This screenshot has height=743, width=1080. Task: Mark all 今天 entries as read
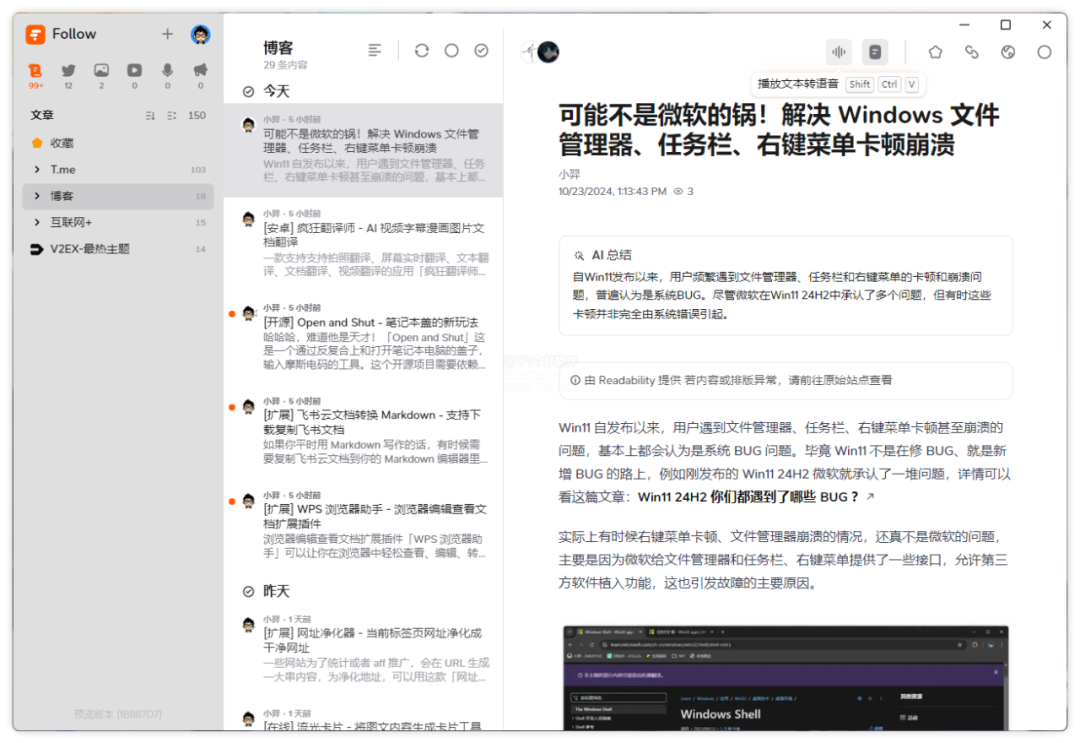click(249, 91)
